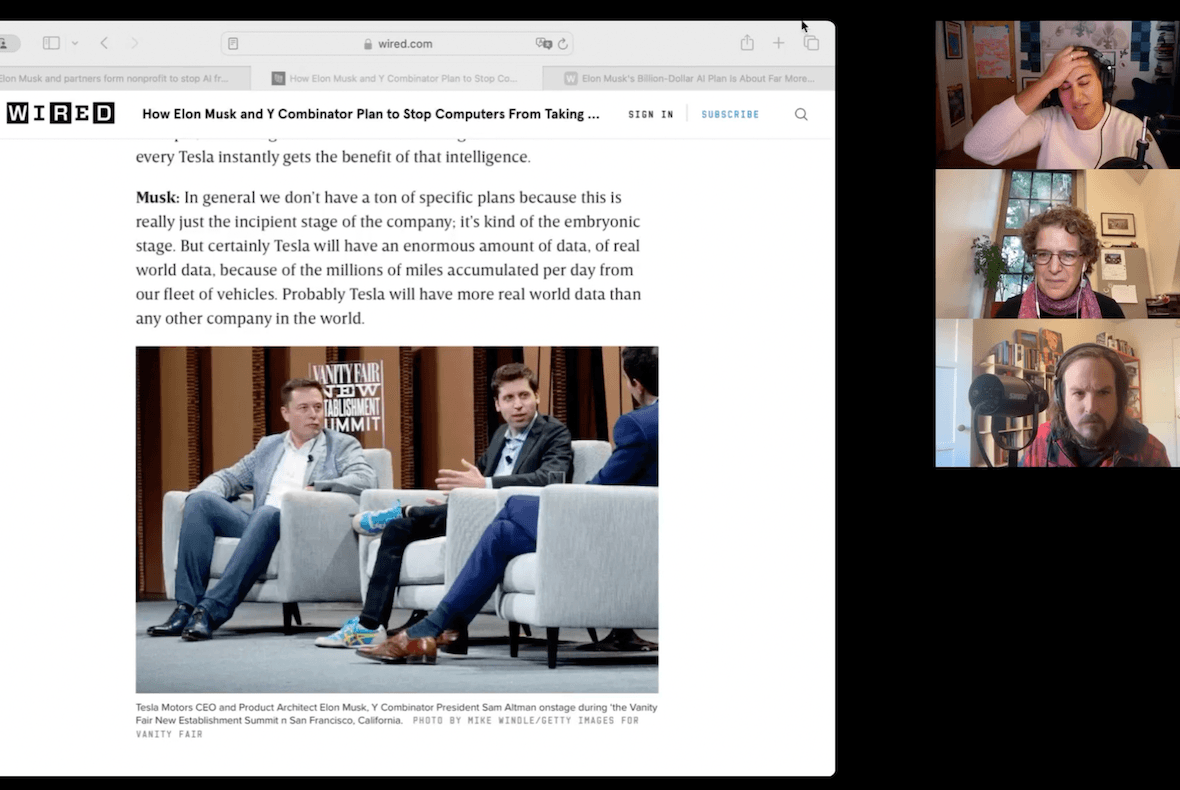The width and height of the screenshot is (1180, 790).
Task: Switch to 'Elon Musk's Billion-Dollar AI Plan' tab
Action: click(x=689, y=78)
